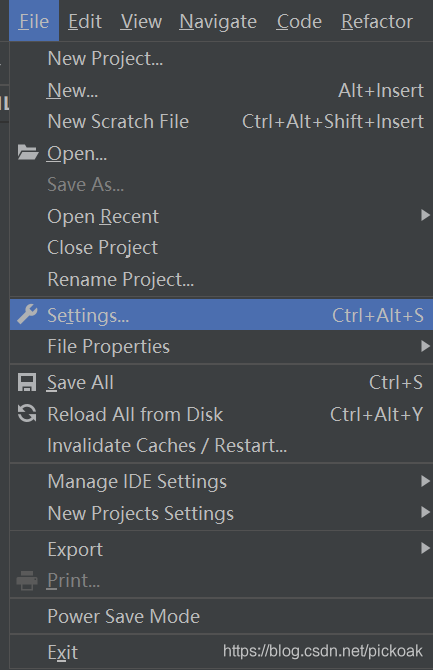Open the Refactor menu
The image size is (433, 670).
tap(377, 21)
